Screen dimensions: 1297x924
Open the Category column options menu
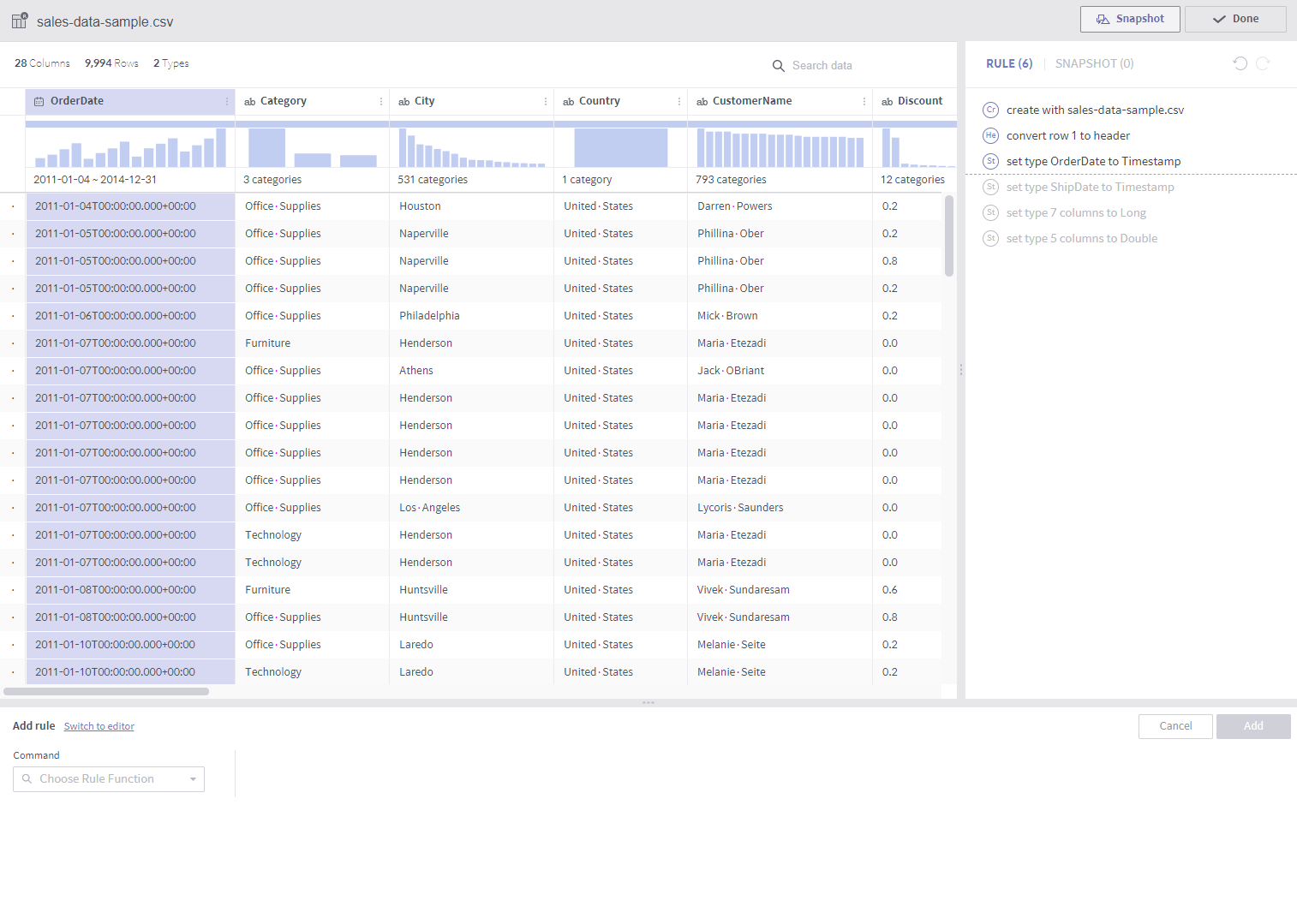pyautogui.click(x=381, y=101)
